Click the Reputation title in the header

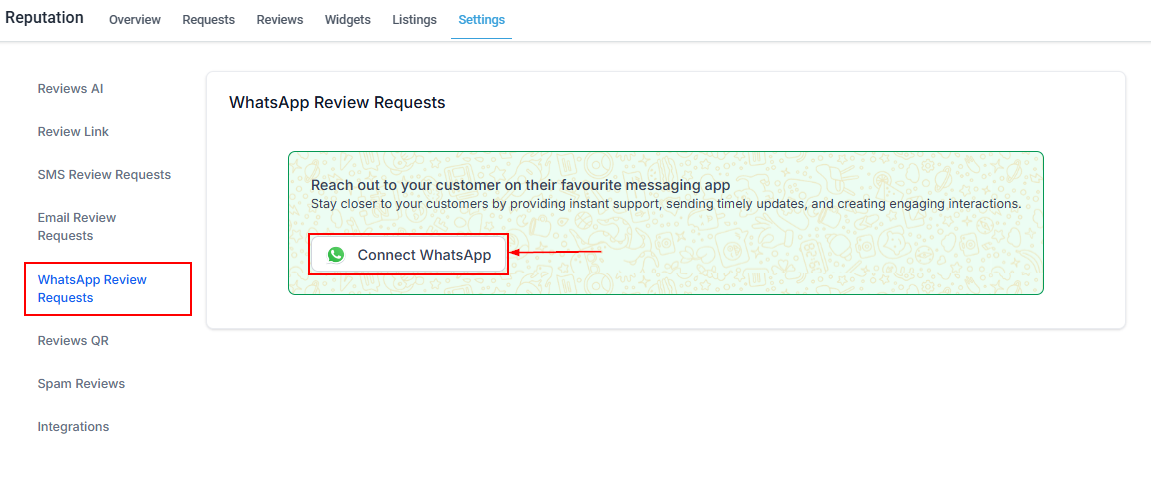[x=44, y=18]
